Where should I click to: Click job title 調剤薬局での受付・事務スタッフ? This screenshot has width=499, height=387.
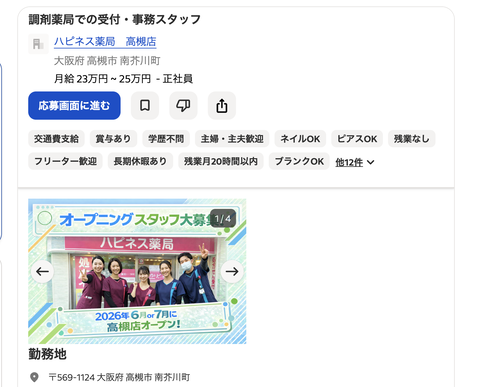click(x=114, y=19)
